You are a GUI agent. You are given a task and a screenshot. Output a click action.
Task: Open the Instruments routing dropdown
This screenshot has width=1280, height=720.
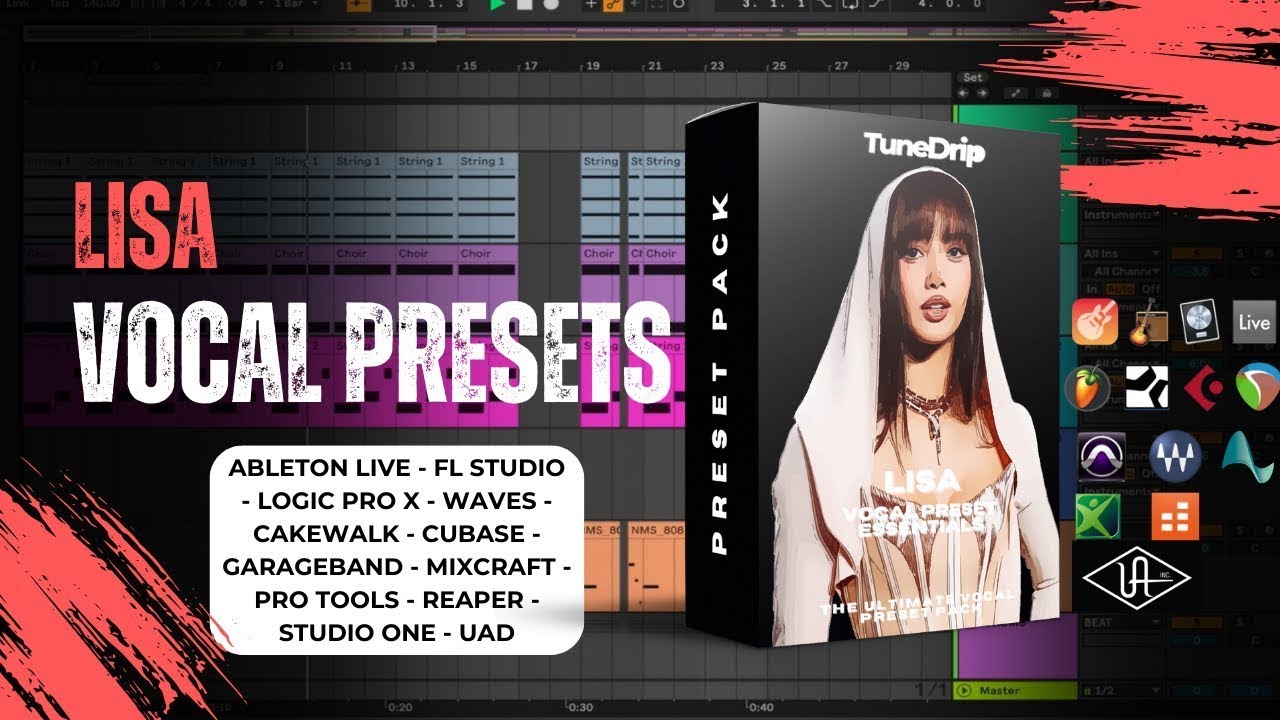pyautogui.click(x=1122, y=214)
